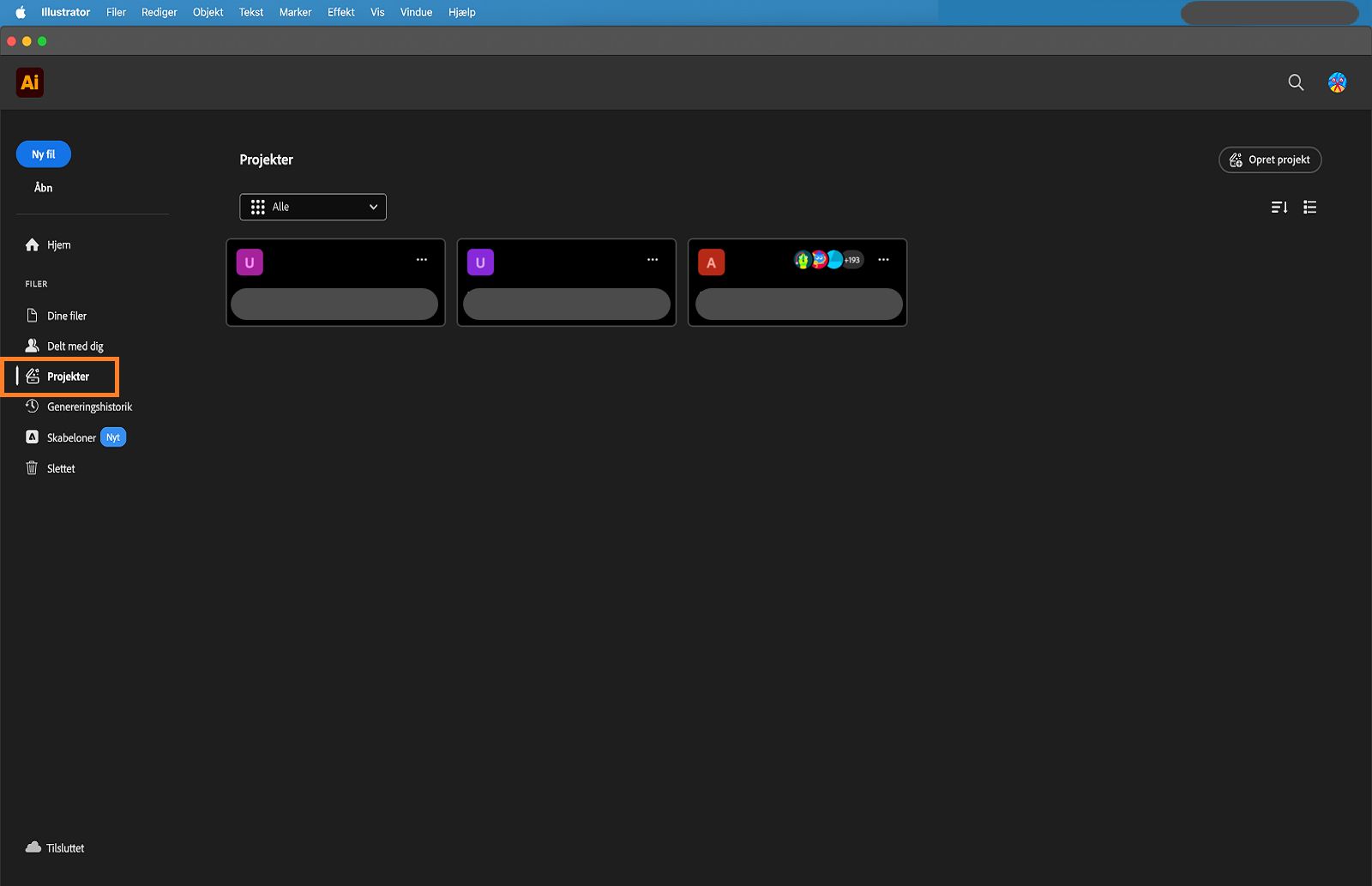
Task: Open the Illustrator application menu
Action: tap(65, 12)
